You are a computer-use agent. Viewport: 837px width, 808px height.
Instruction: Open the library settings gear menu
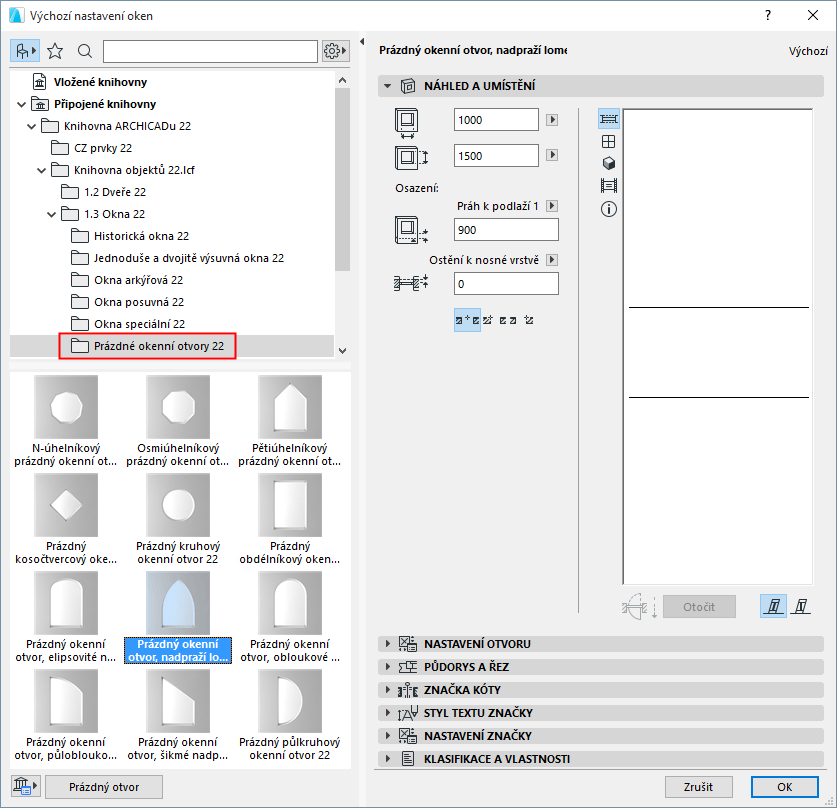click(x=336, y=51)
